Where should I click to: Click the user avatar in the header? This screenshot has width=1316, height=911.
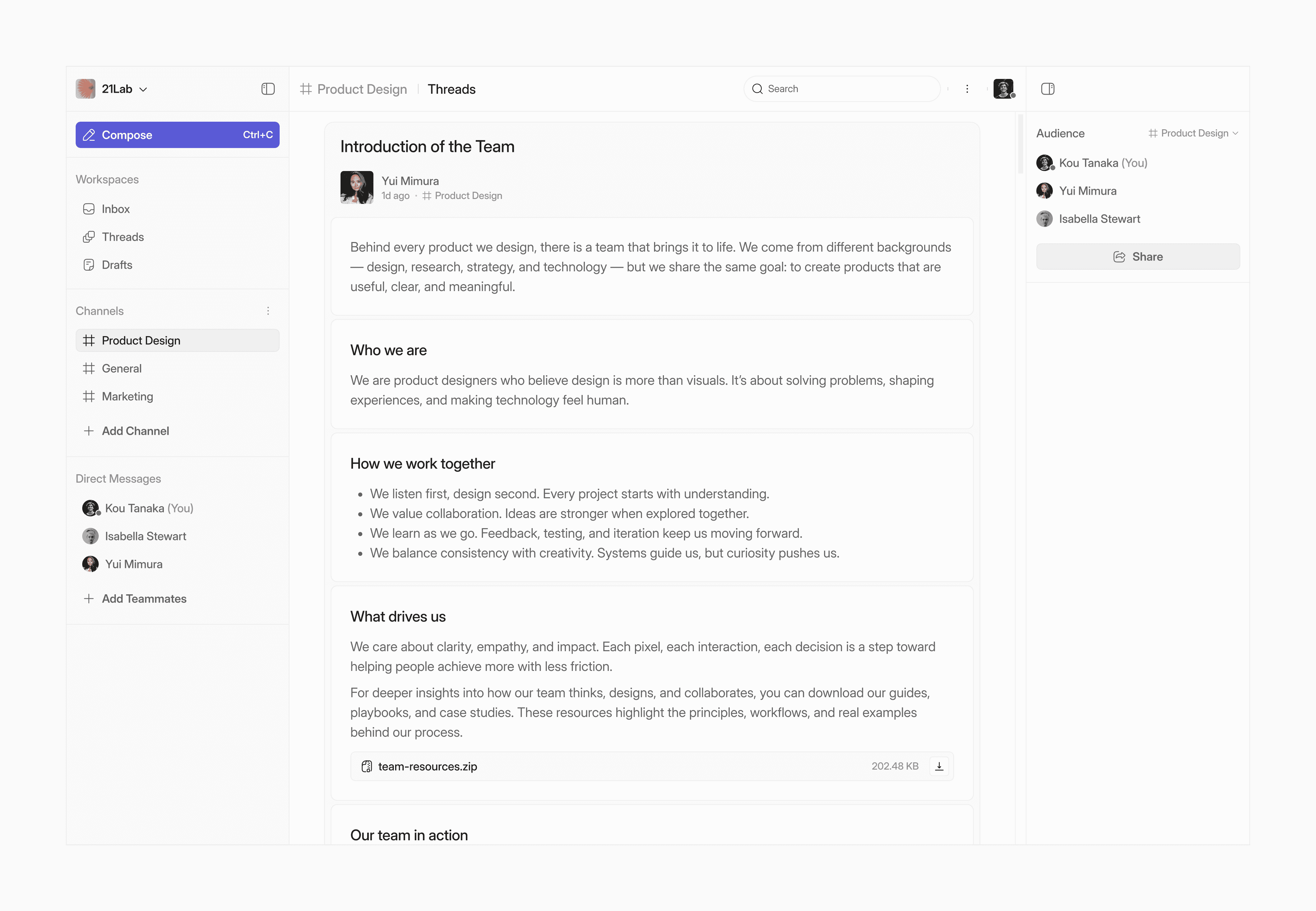point(1003,89)
